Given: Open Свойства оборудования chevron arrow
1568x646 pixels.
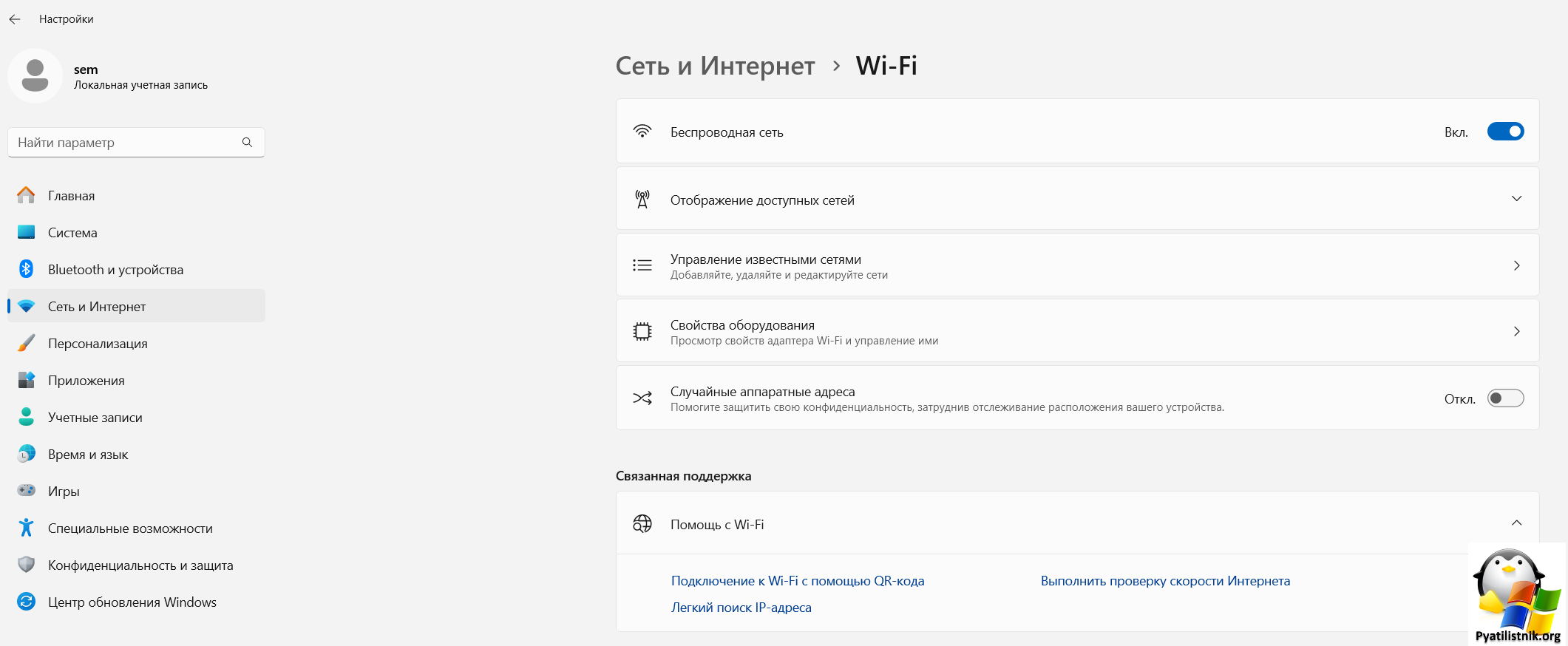Looking at the screenshot, I should coord(1516,331).
